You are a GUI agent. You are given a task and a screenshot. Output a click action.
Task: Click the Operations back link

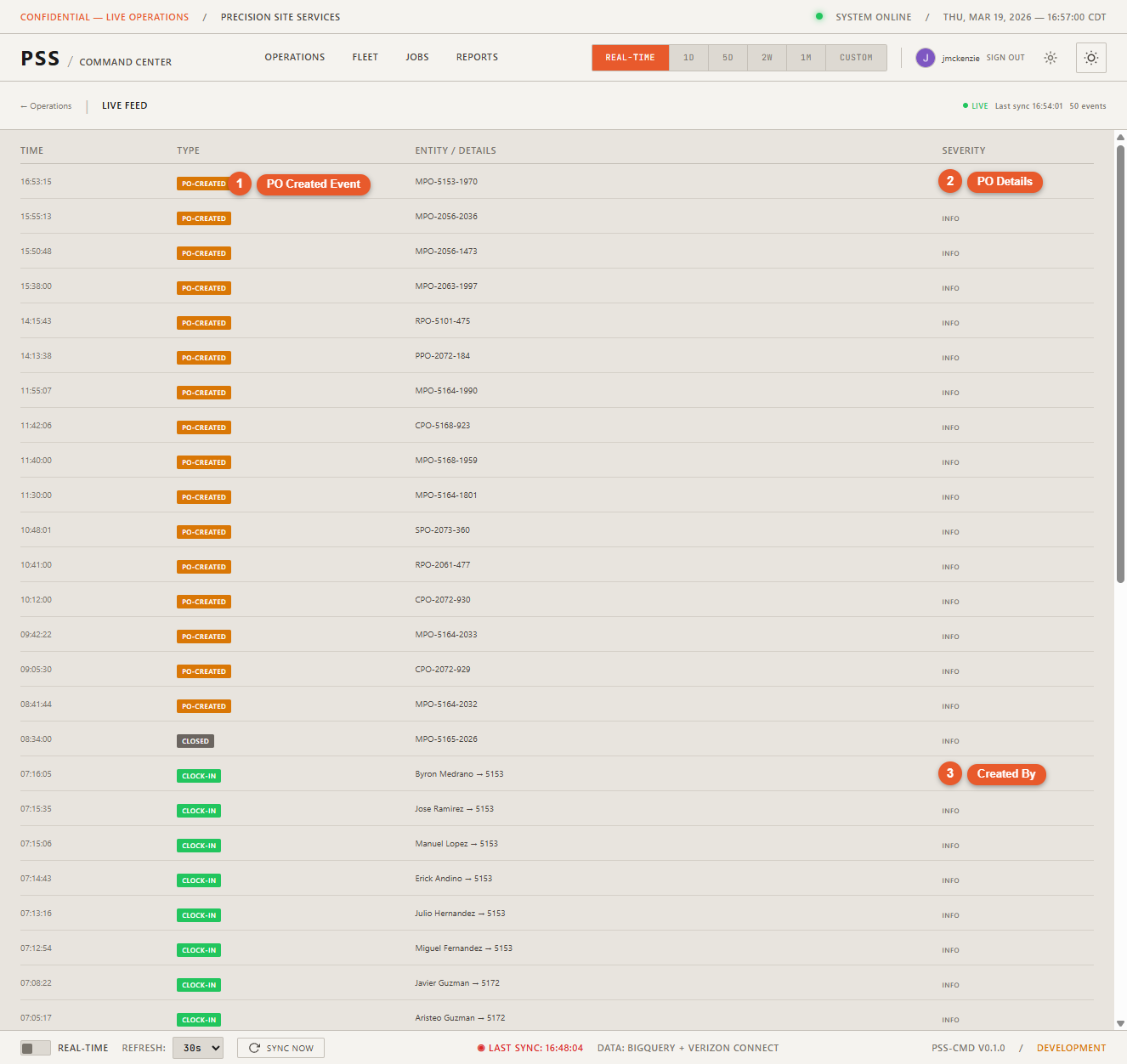click(46, 105)
